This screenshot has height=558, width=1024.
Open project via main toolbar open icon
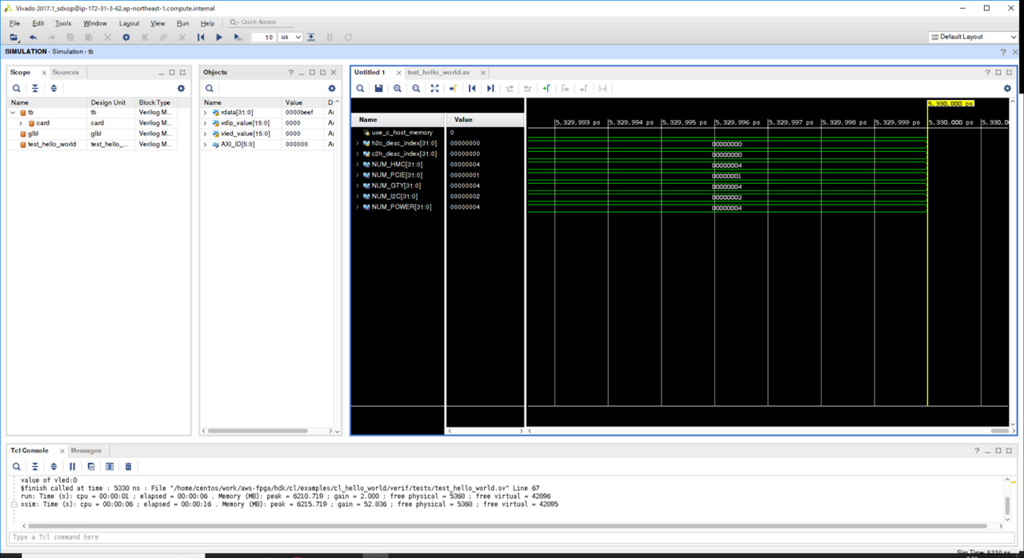point(14,37)
